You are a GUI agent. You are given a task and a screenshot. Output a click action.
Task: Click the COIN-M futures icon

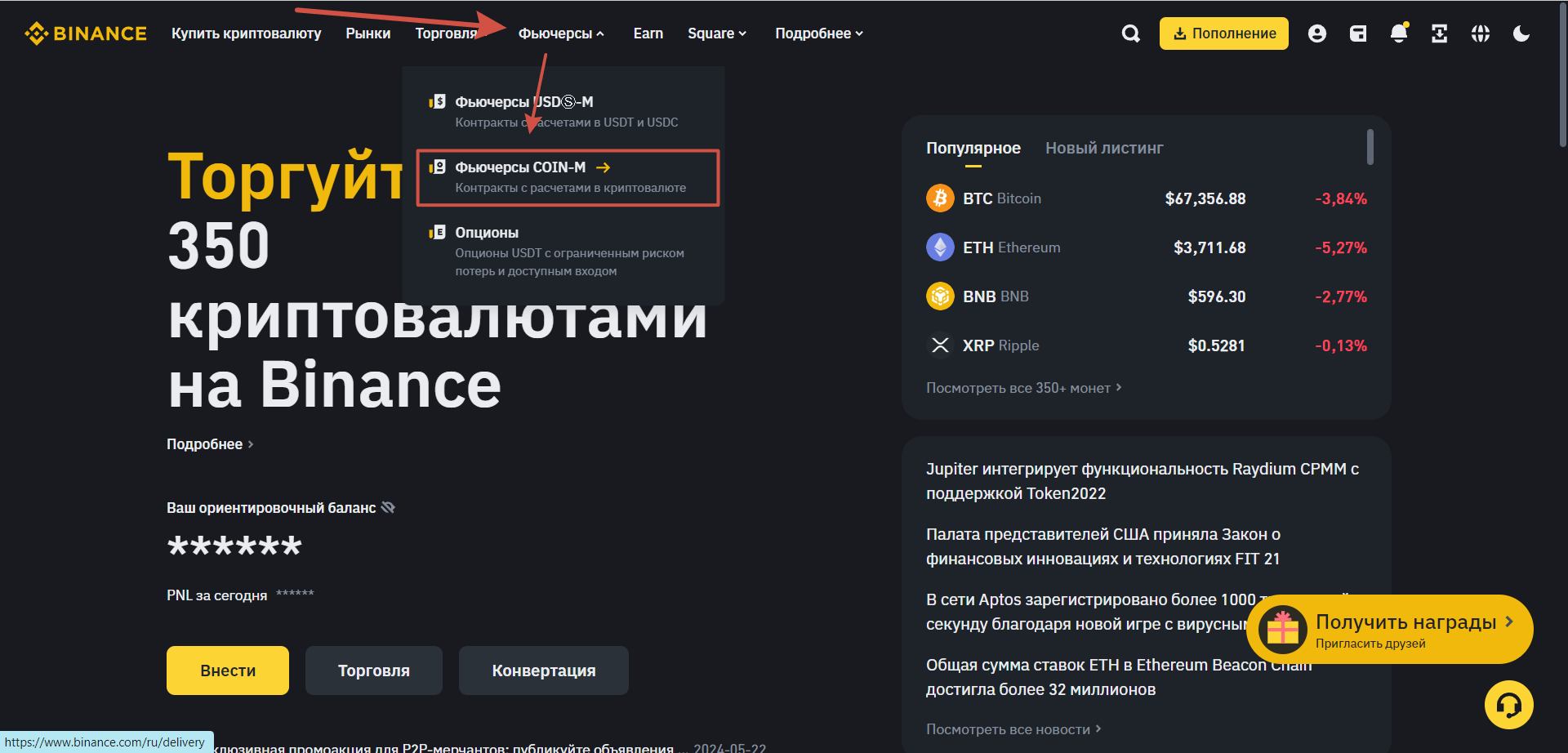point(438,167)
